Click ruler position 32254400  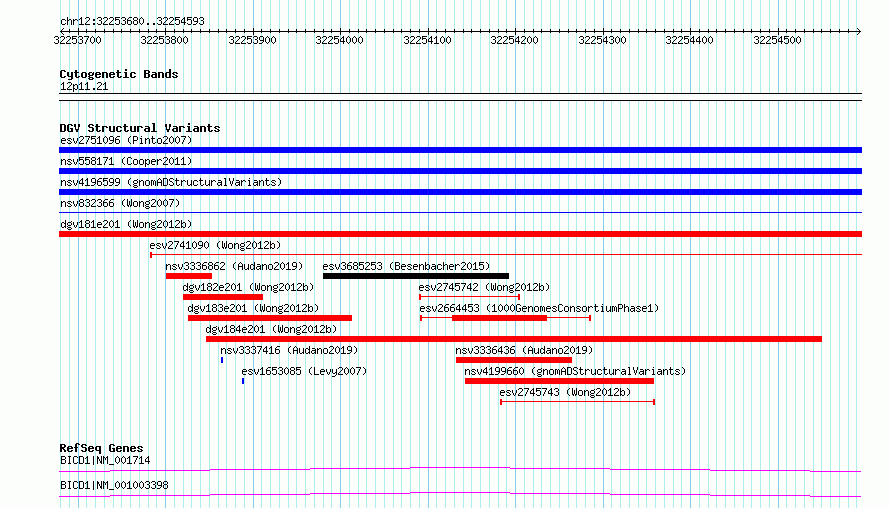690,40
